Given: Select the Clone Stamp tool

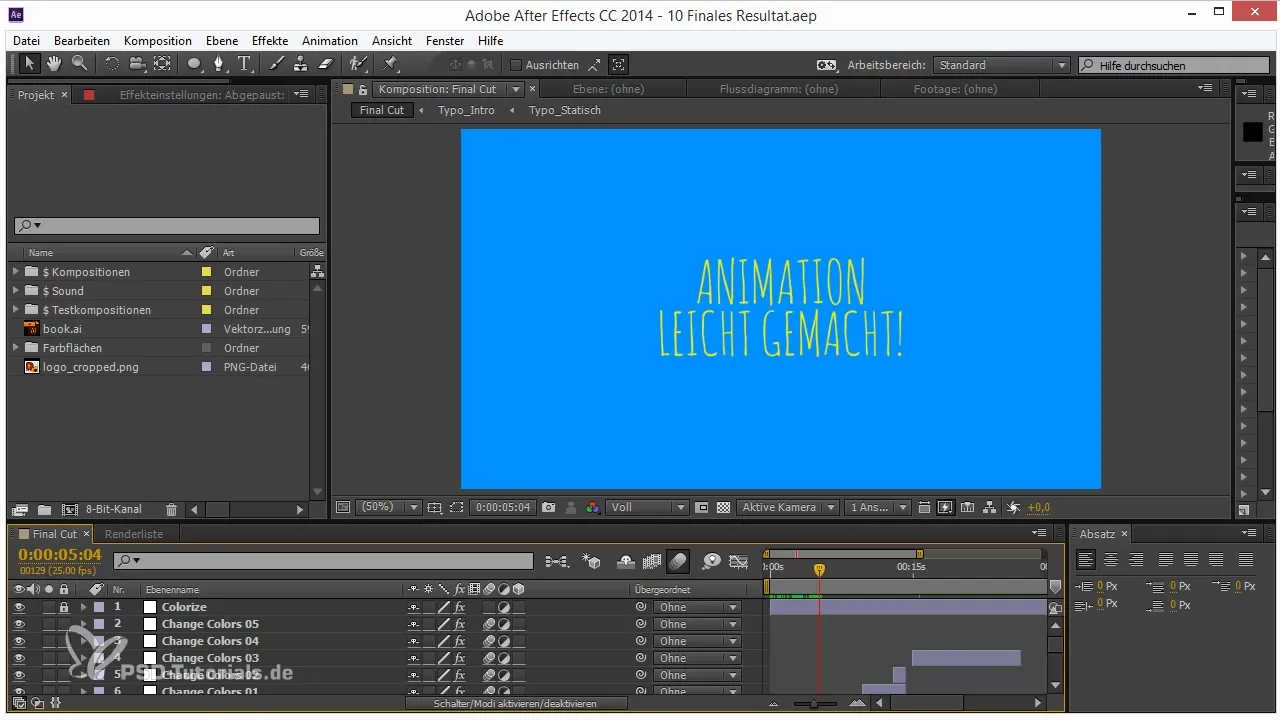Looking at the screenshot, I should click(301, 64).
